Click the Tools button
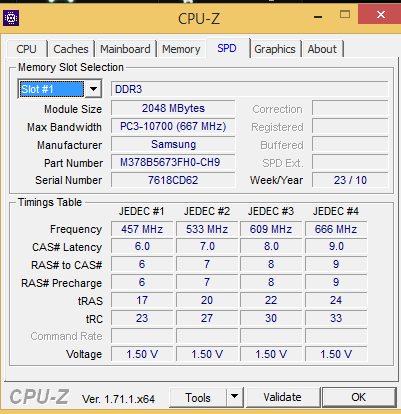Image resolution: width=401 pixels, height=414 pixels. (x=198, y=397)
